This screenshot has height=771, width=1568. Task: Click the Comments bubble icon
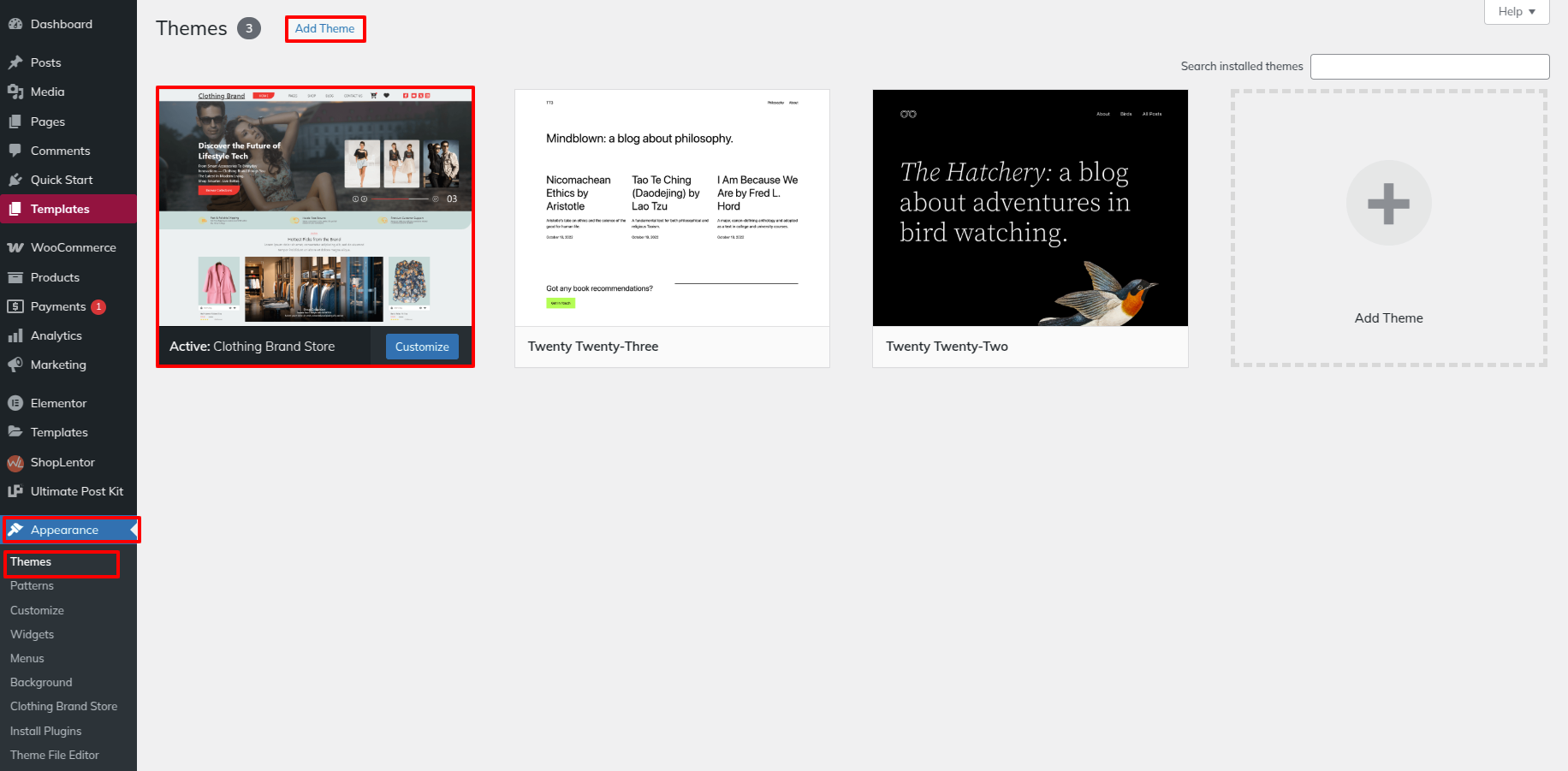click(x=15, y=151)
